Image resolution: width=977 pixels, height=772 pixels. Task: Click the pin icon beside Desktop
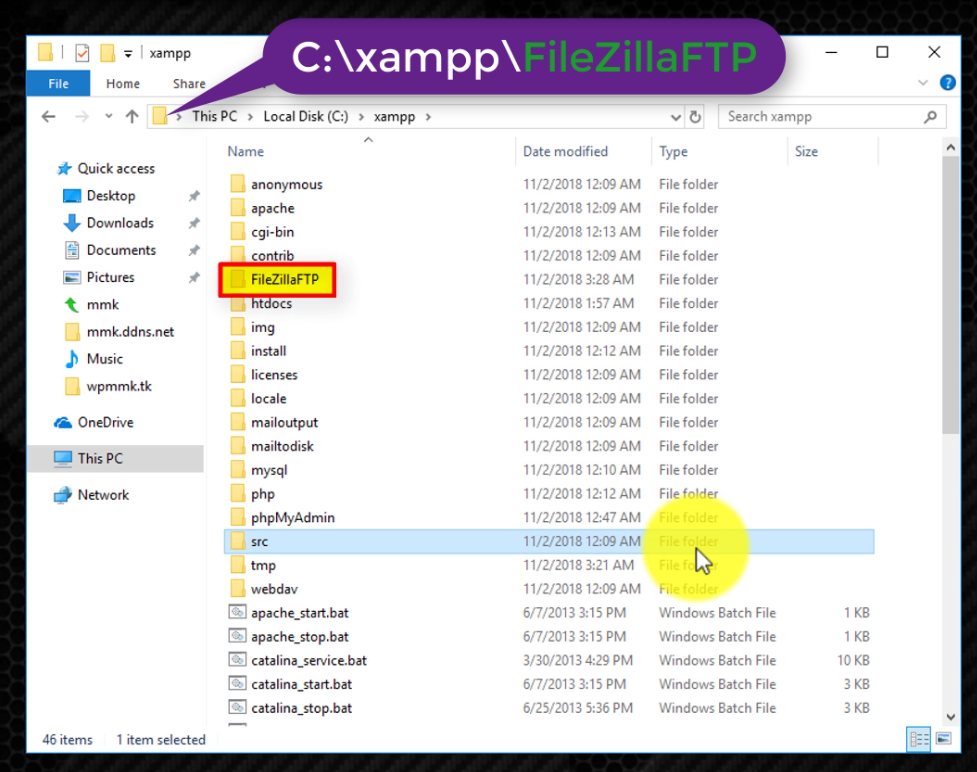(194, 196)
